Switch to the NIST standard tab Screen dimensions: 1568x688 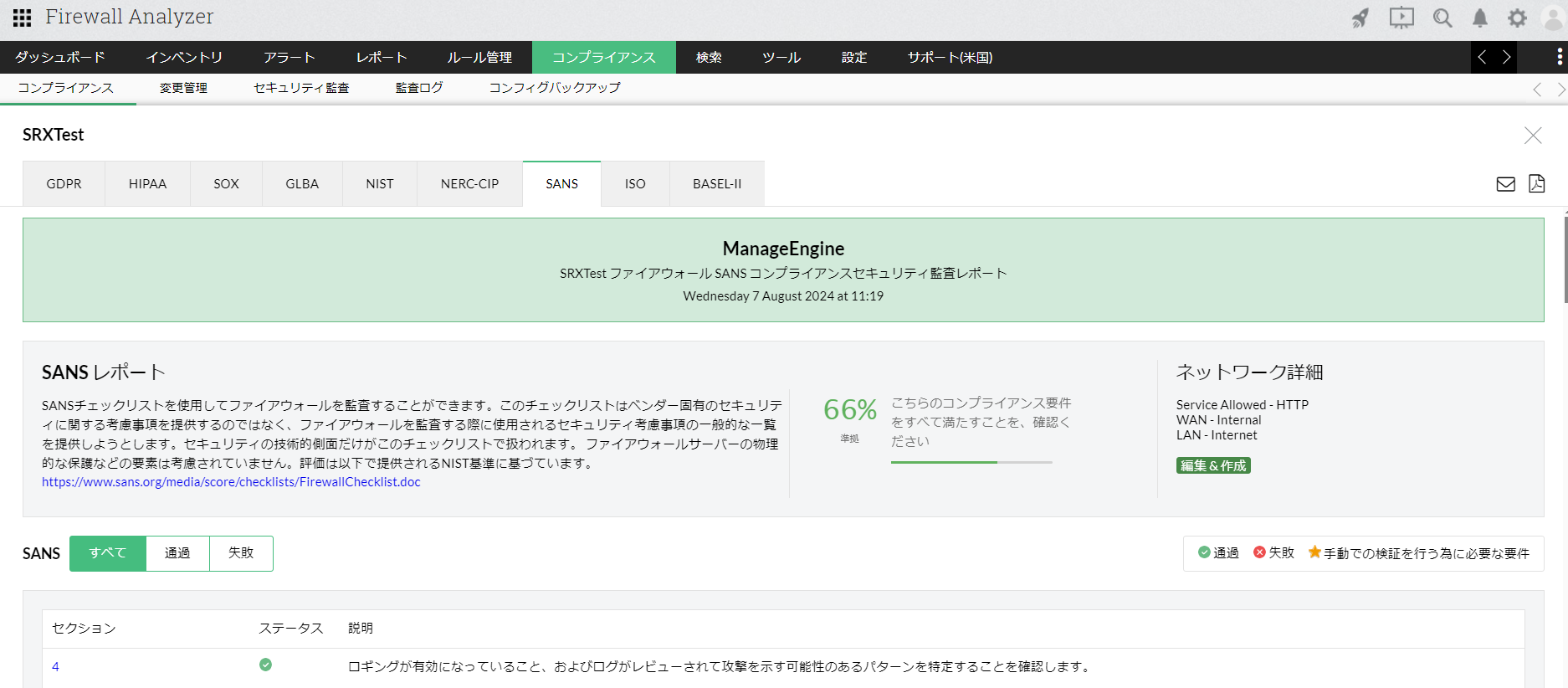380,184
